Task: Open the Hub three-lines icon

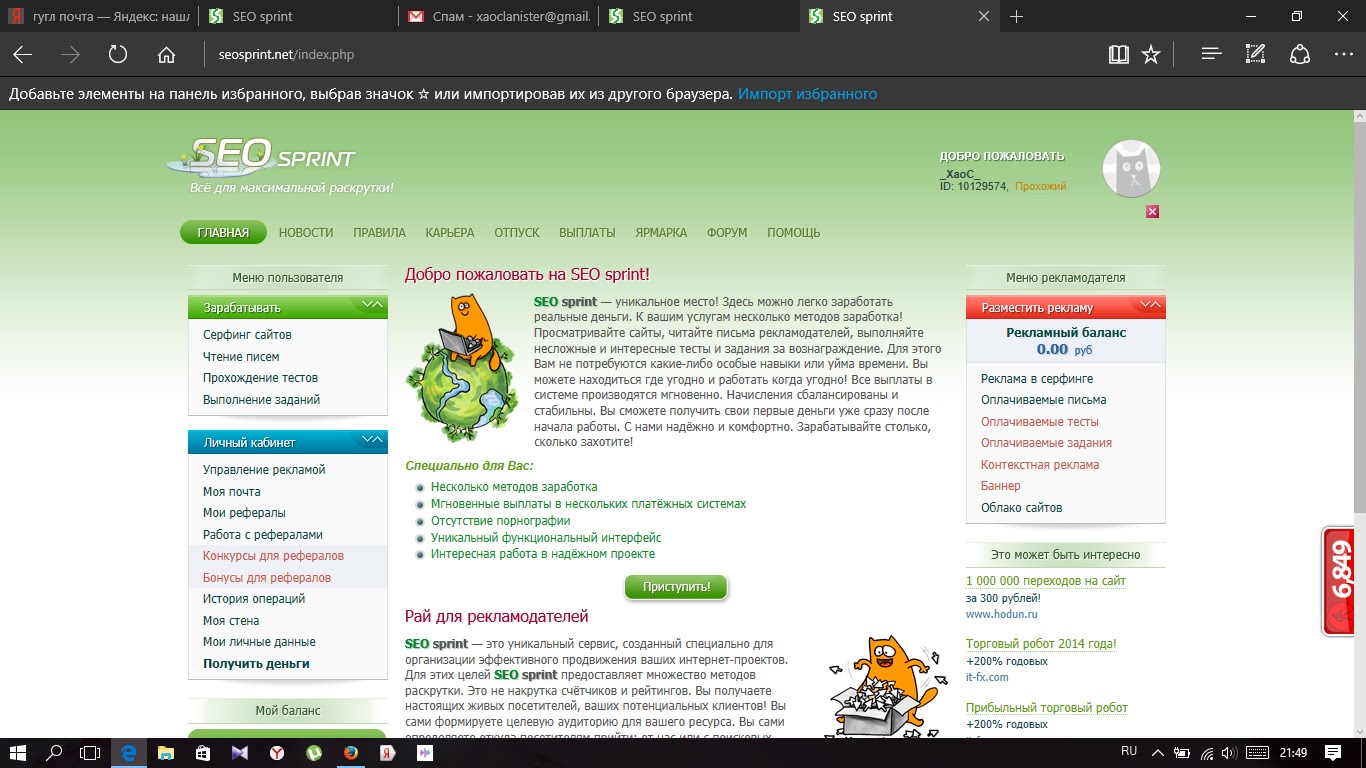Action: [1212, 55]
